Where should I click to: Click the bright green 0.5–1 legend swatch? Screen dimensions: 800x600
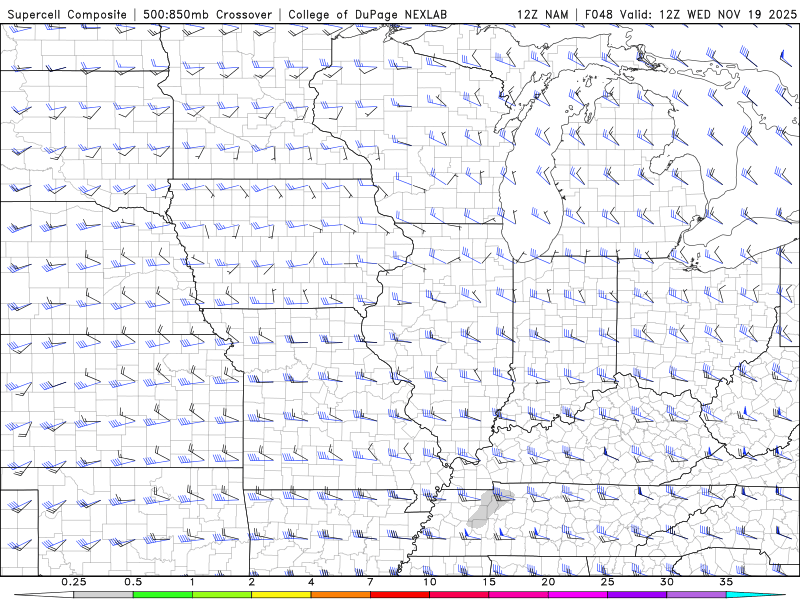pyautogui.click(x=163, y=595)
